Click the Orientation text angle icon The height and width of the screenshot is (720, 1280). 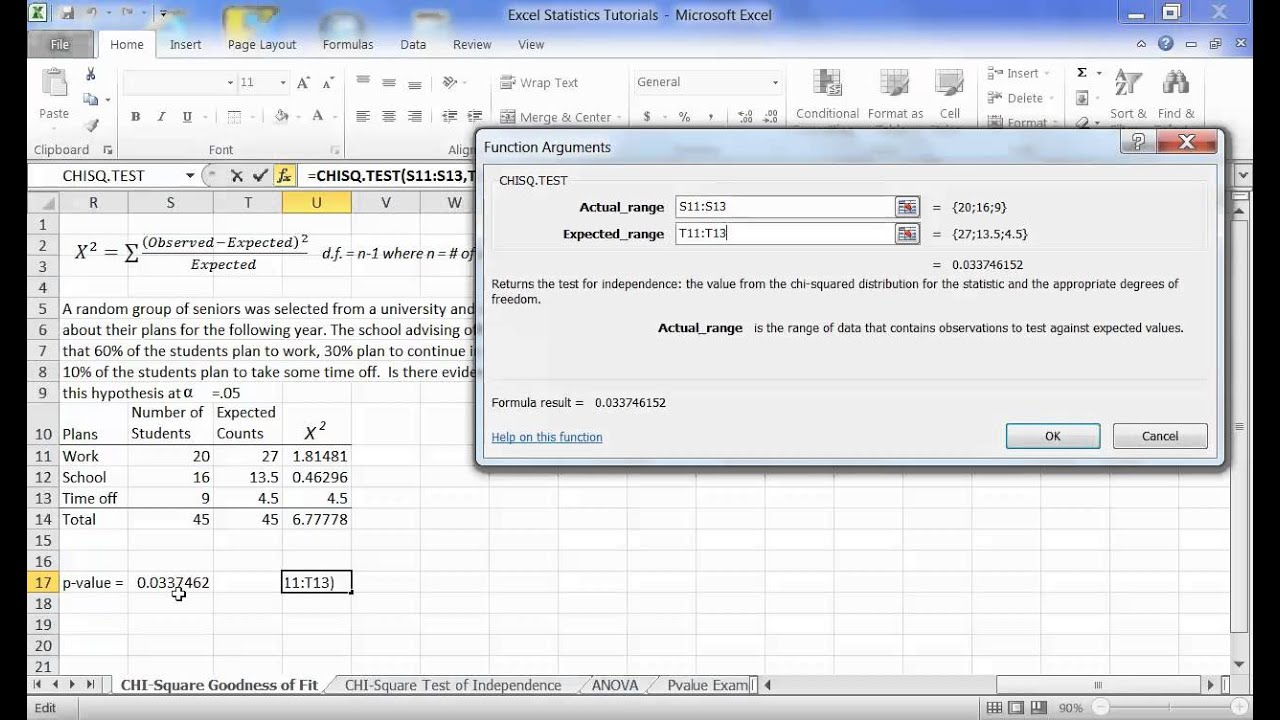[450, 82]
